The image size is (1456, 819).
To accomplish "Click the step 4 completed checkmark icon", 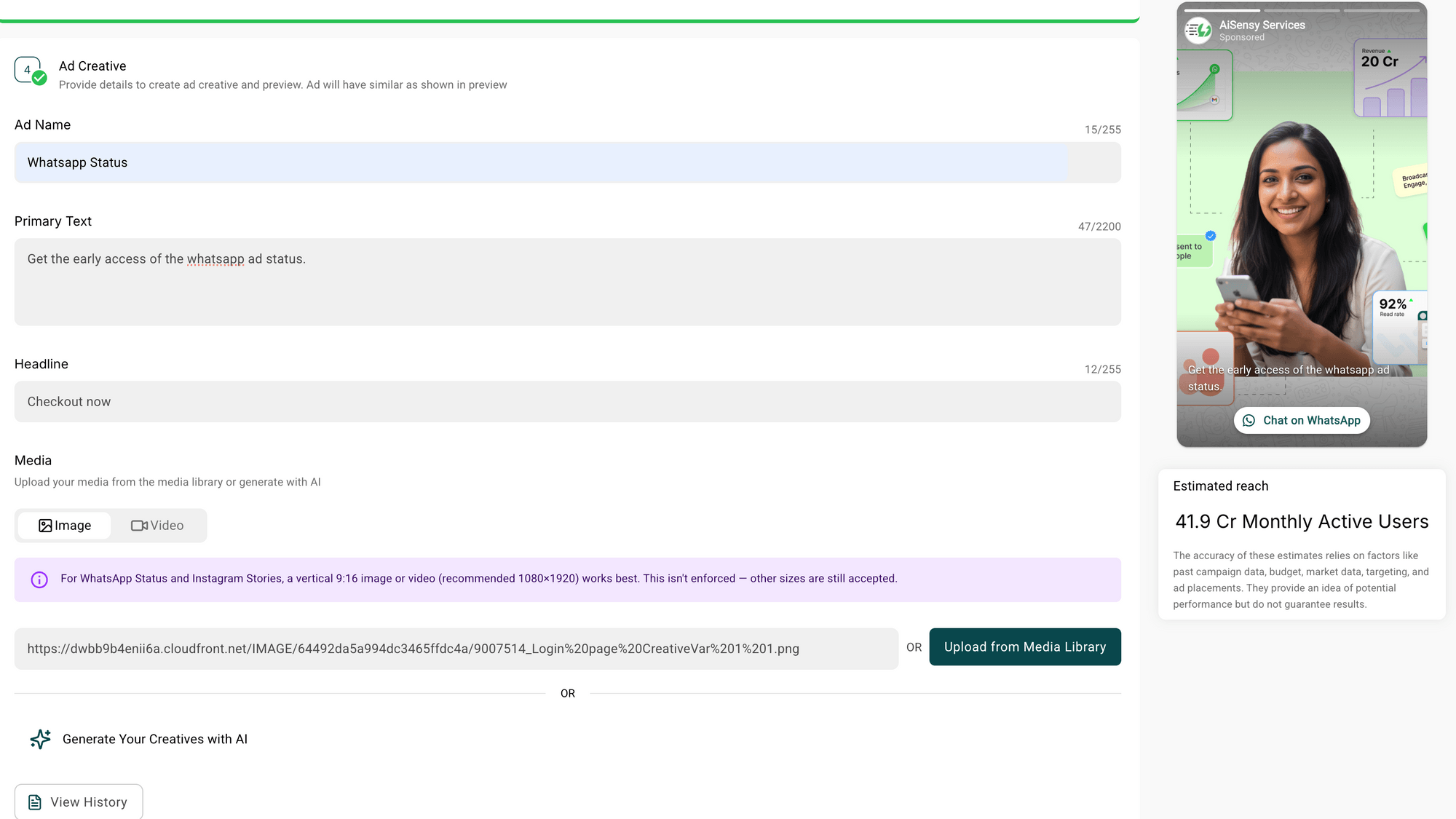I will point(39,79).
